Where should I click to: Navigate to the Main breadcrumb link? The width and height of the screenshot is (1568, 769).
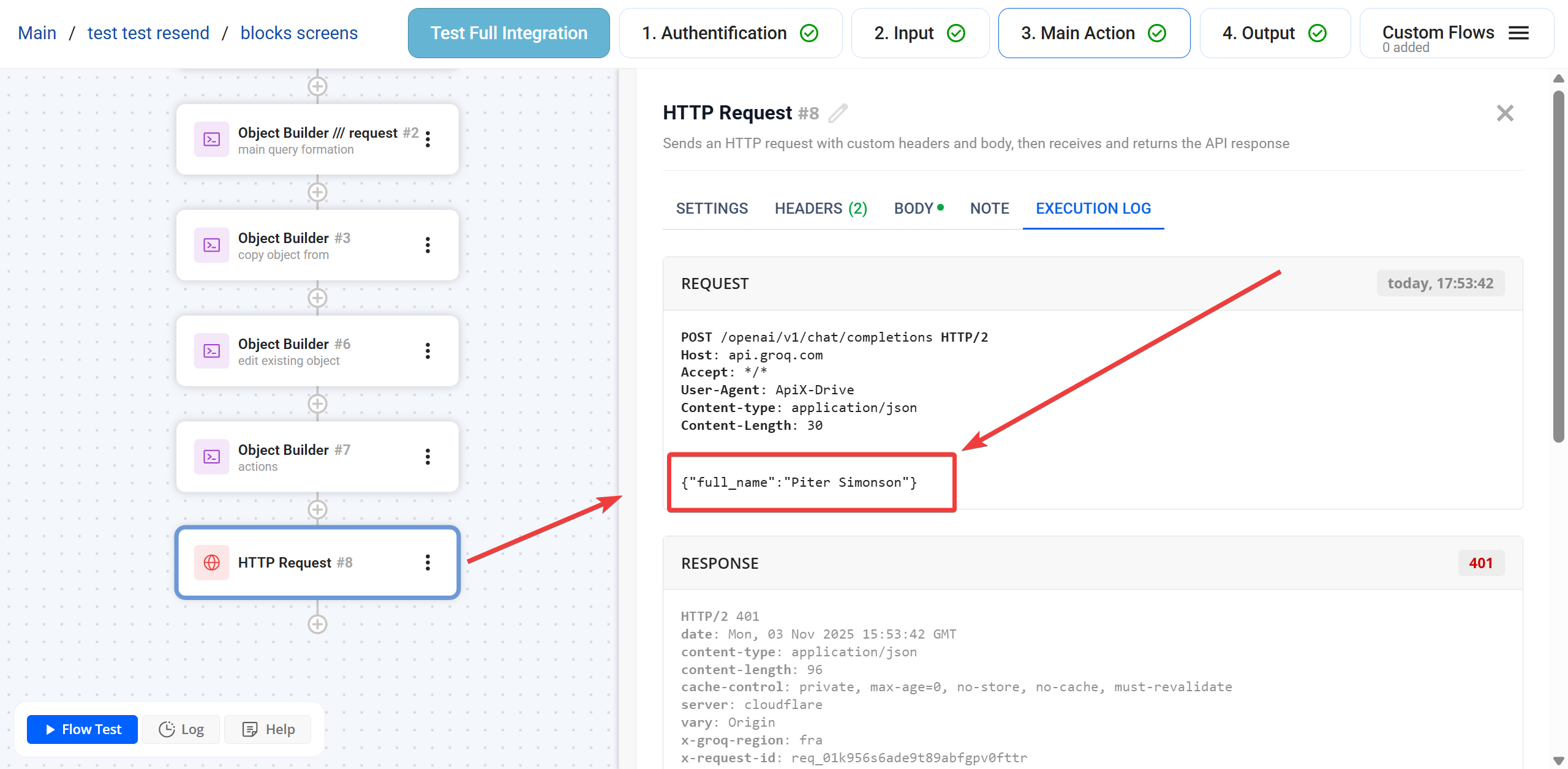(x=37, y=32)
